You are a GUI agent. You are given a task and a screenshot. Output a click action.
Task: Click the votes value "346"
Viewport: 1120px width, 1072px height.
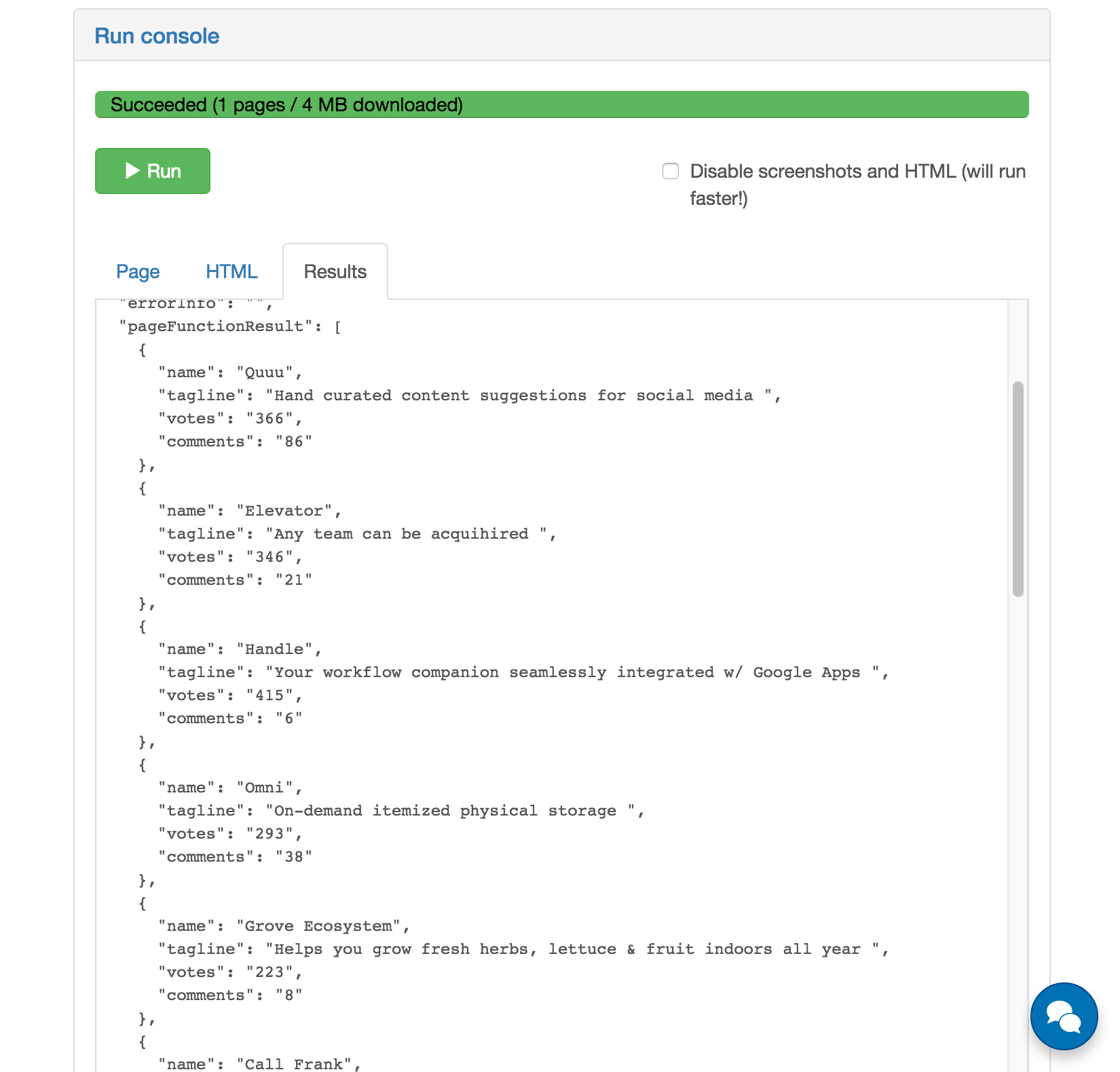click(269, 557)
